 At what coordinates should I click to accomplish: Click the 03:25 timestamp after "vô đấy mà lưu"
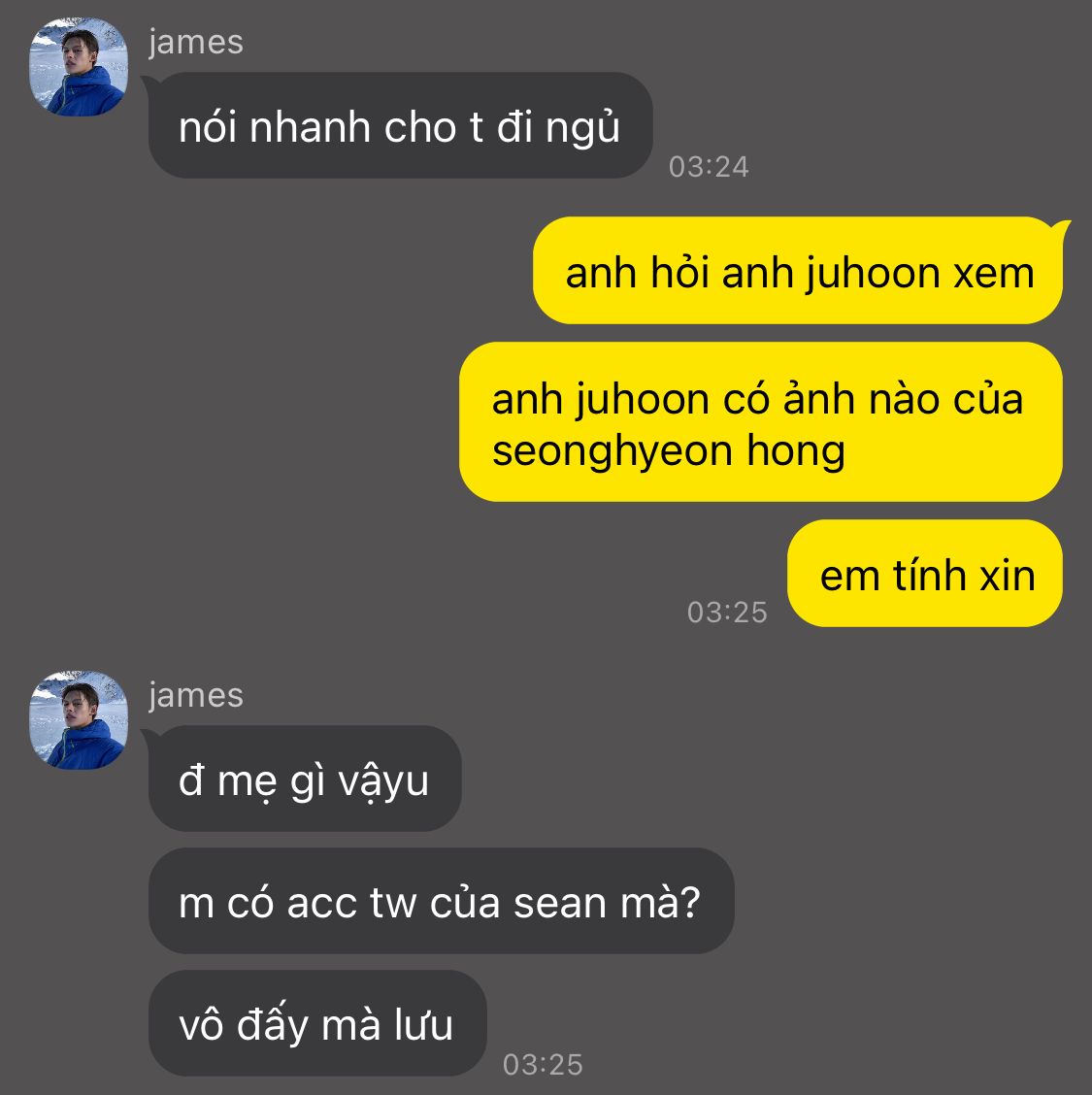(x=543, y=1064)
